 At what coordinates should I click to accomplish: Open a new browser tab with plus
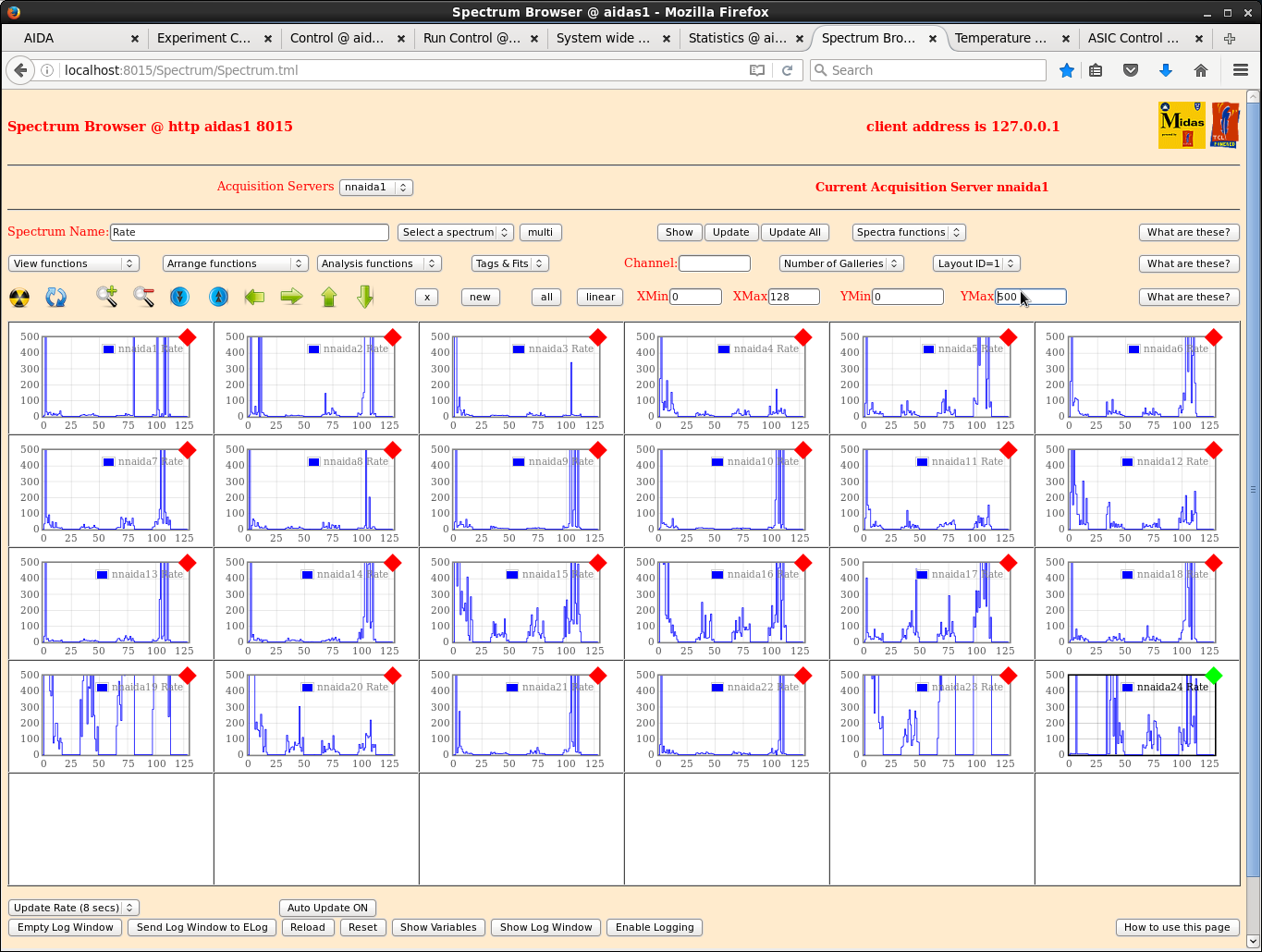(1229, 38)
